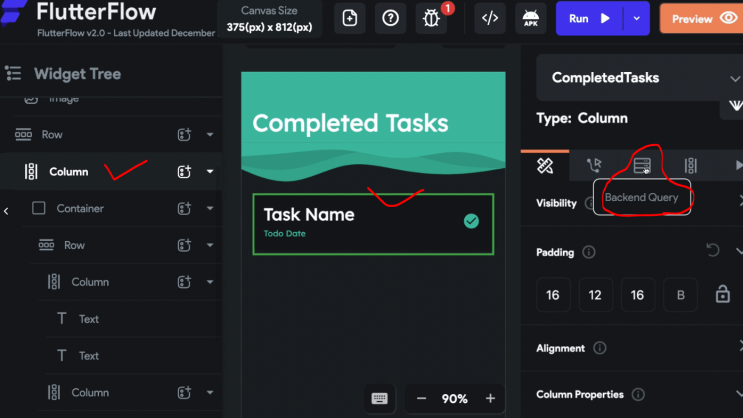743x418 pixels.
Task: Click the Completed Tasks header text
Action: 350,123
